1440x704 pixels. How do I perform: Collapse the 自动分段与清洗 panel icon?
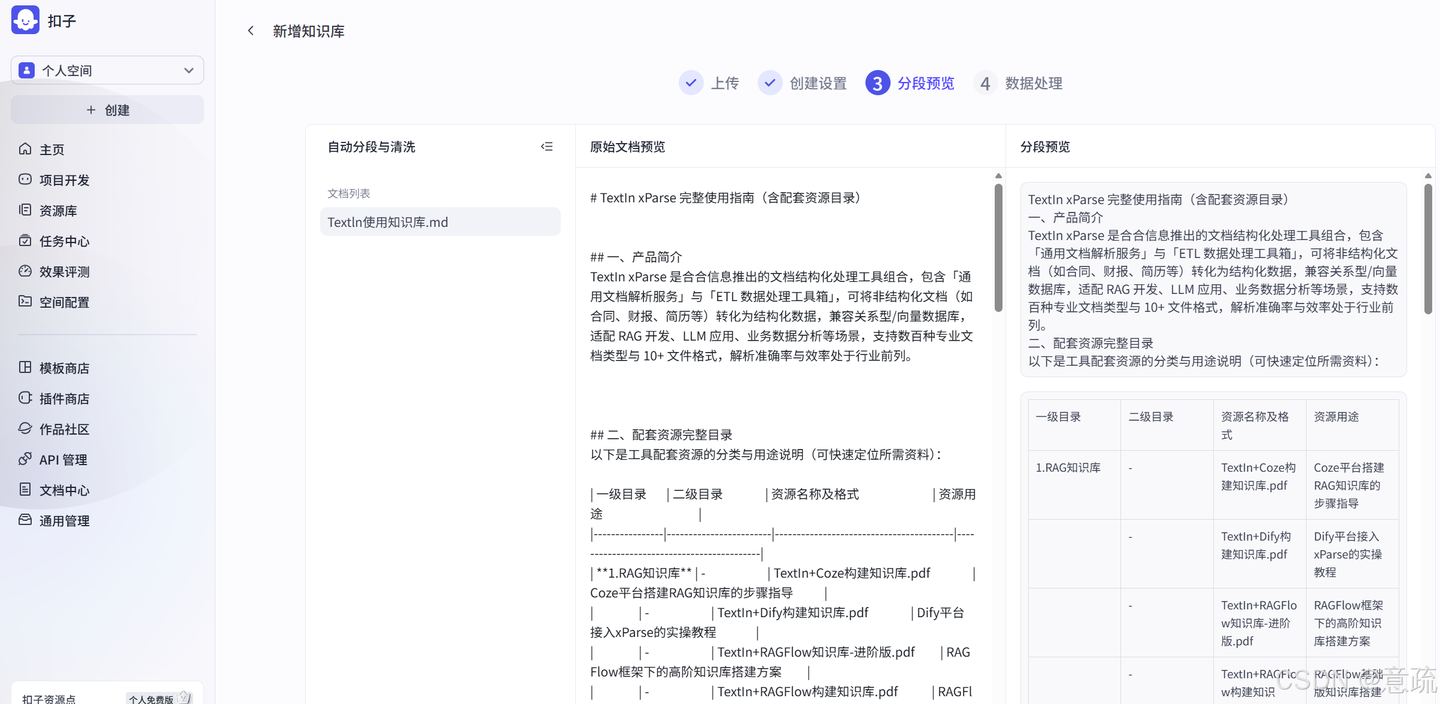pos(546,147)
